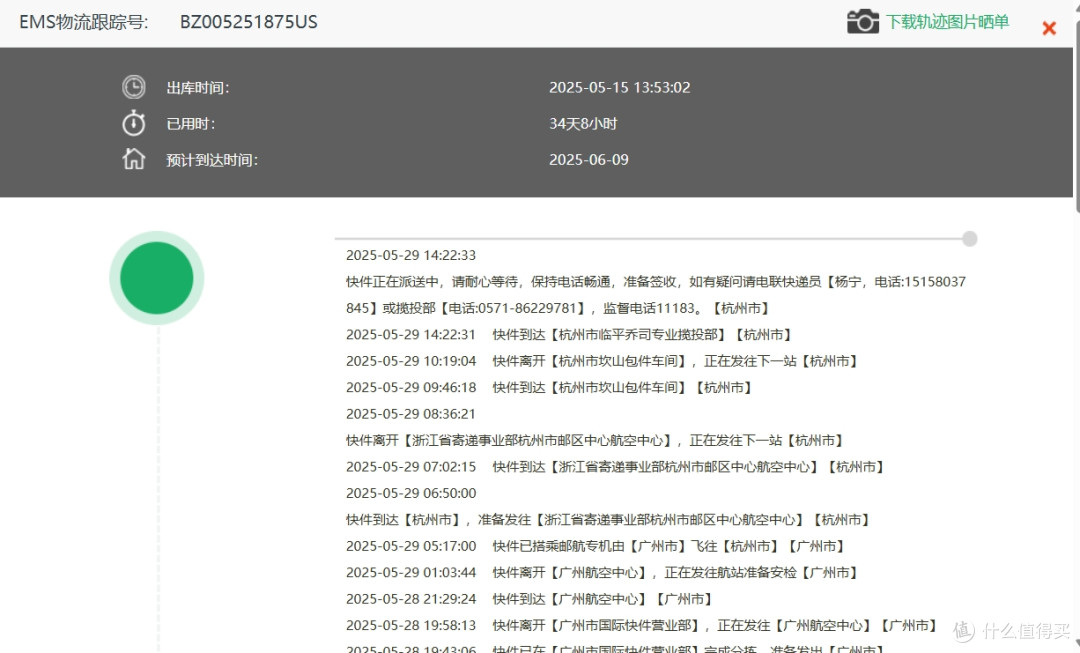
Task: Click the 01:03:44 航站准备安检 entry
Action: point(602,572)
